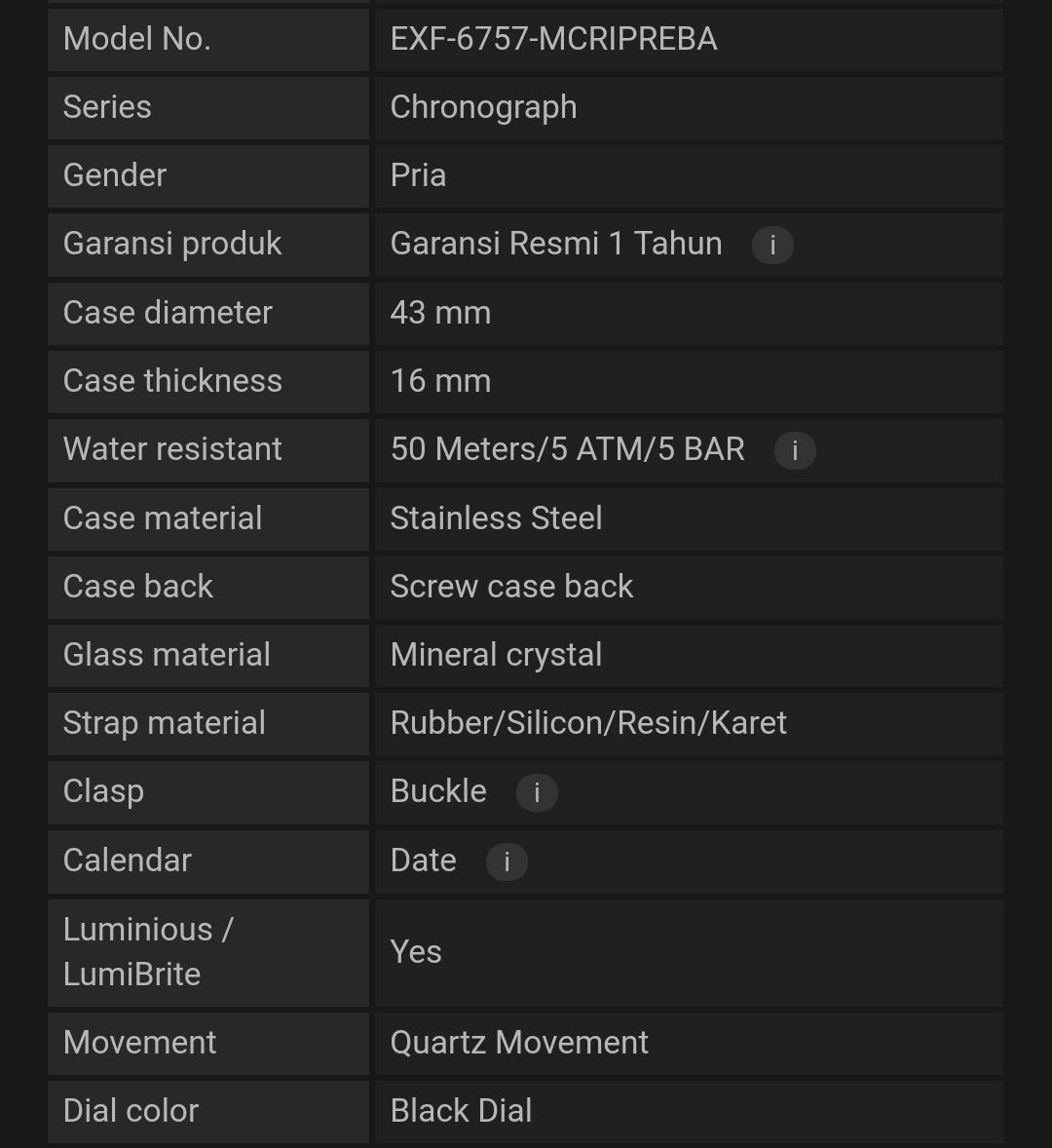Viewport: 1052px width, 1148px height.
Task: Select the Quartz Movement value
Action: pos(519,1043)
